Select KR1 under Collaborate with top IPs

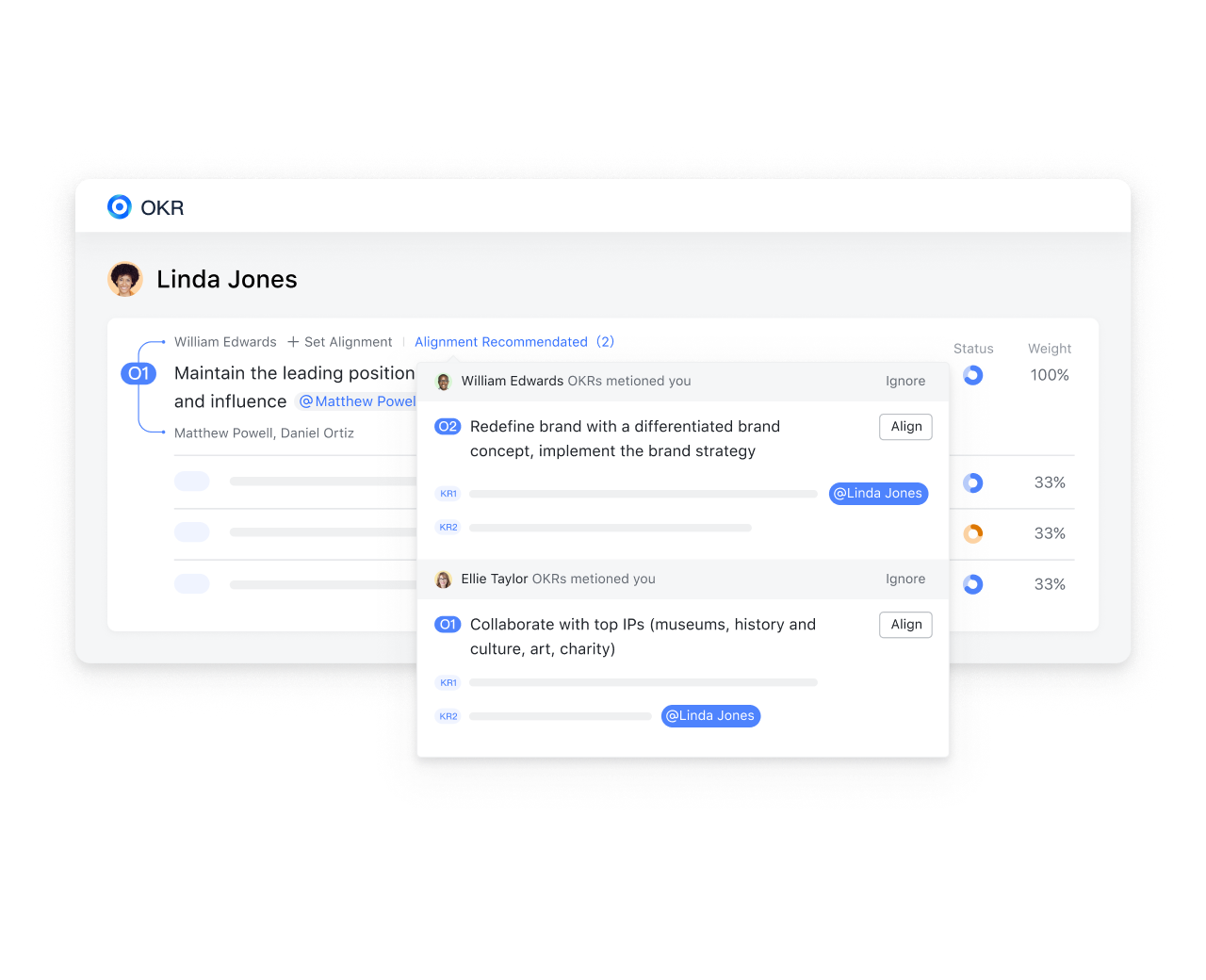(448, 683)
